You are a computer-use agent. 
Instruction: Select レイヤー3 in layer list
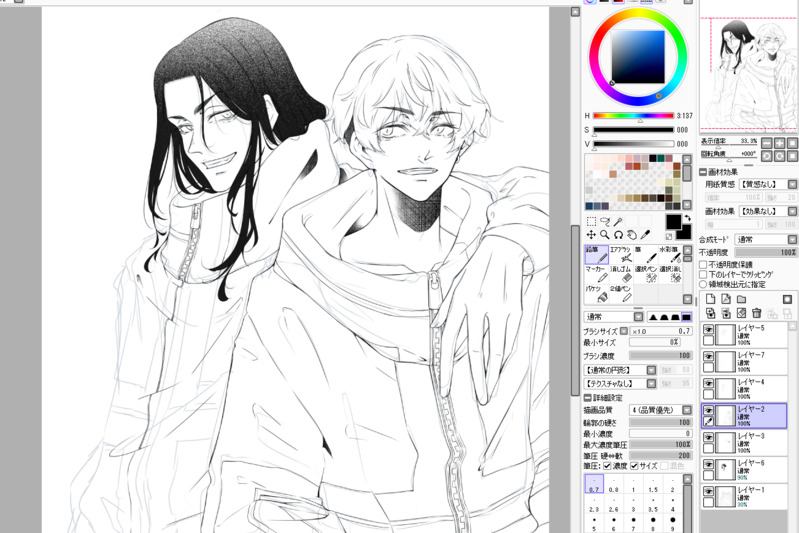(x=744, y=443)
